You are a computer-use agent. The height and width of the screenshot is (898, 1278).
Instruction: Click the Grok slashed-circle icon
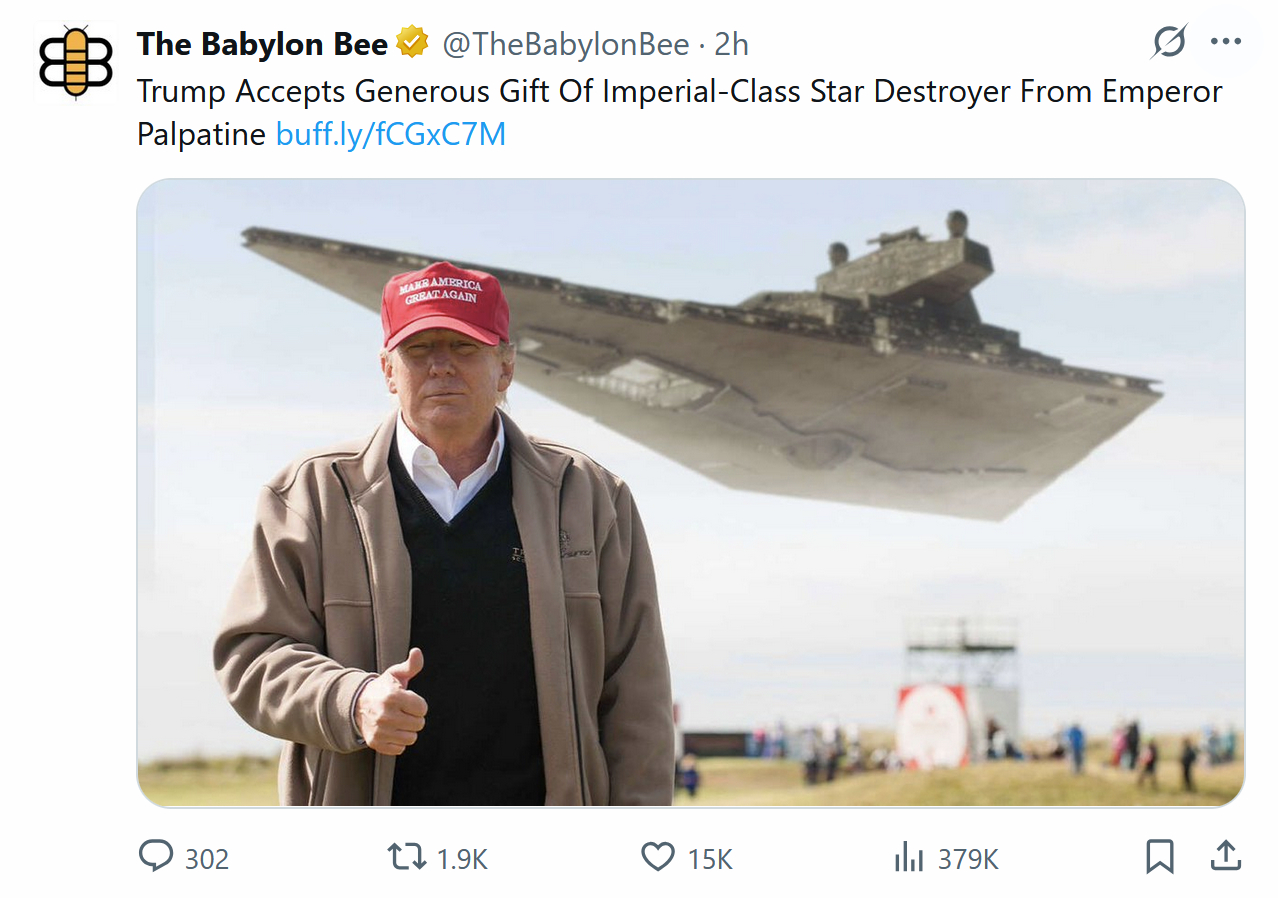1169,43
